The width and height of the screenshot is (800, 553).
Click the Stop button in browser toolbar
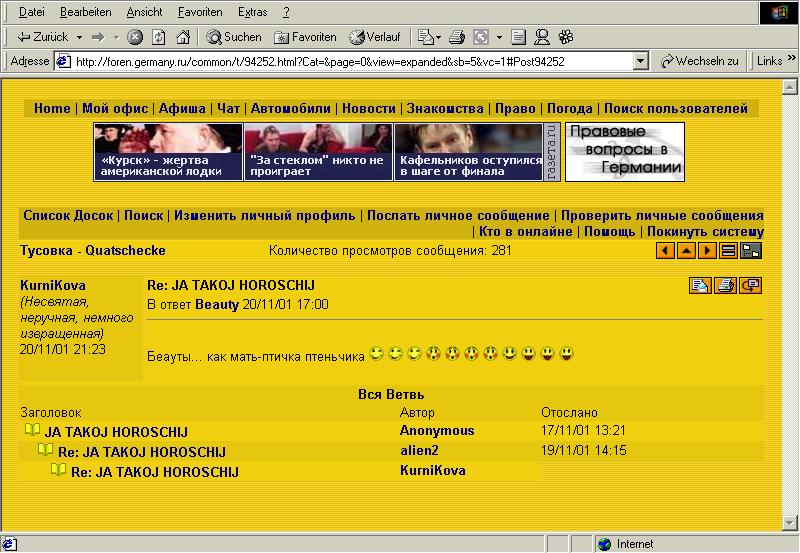pos(135,37)
